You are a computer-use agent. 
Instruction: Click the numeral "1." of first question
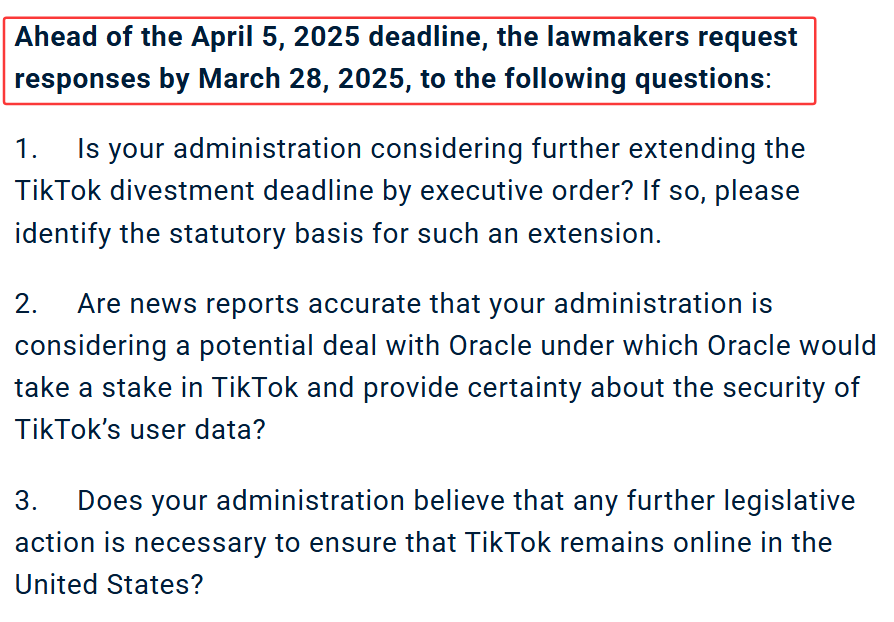[x=26, y=149]
